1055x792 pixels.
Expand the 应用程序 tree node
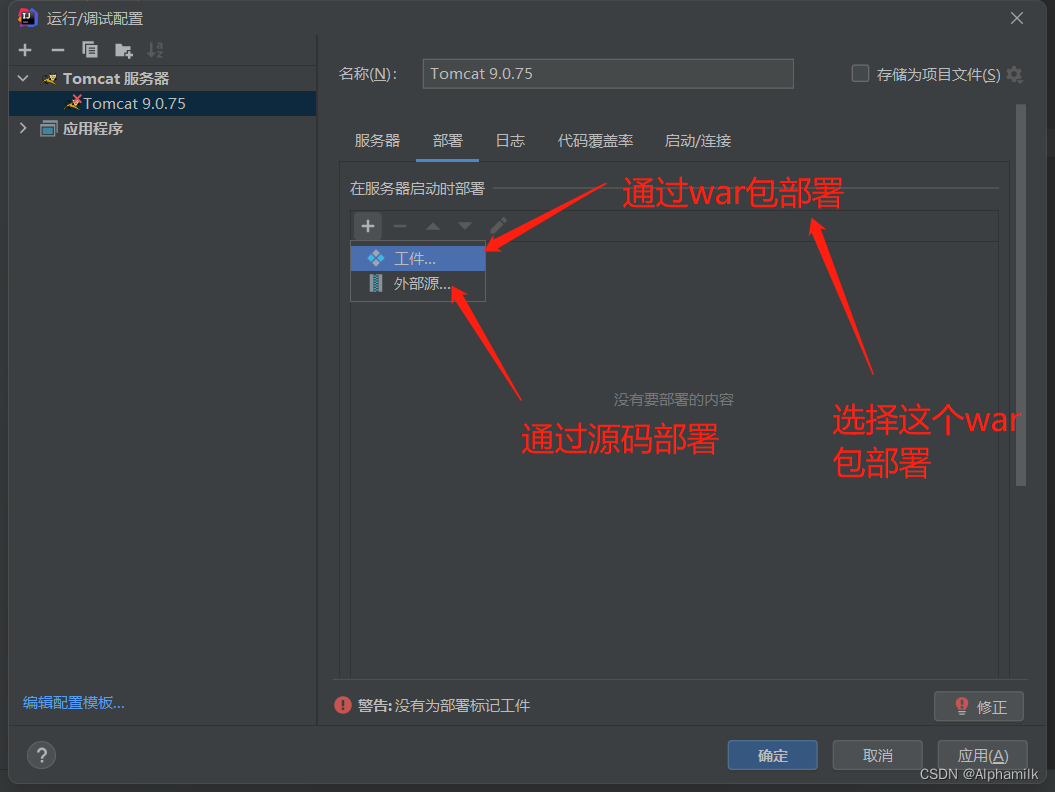23,128
